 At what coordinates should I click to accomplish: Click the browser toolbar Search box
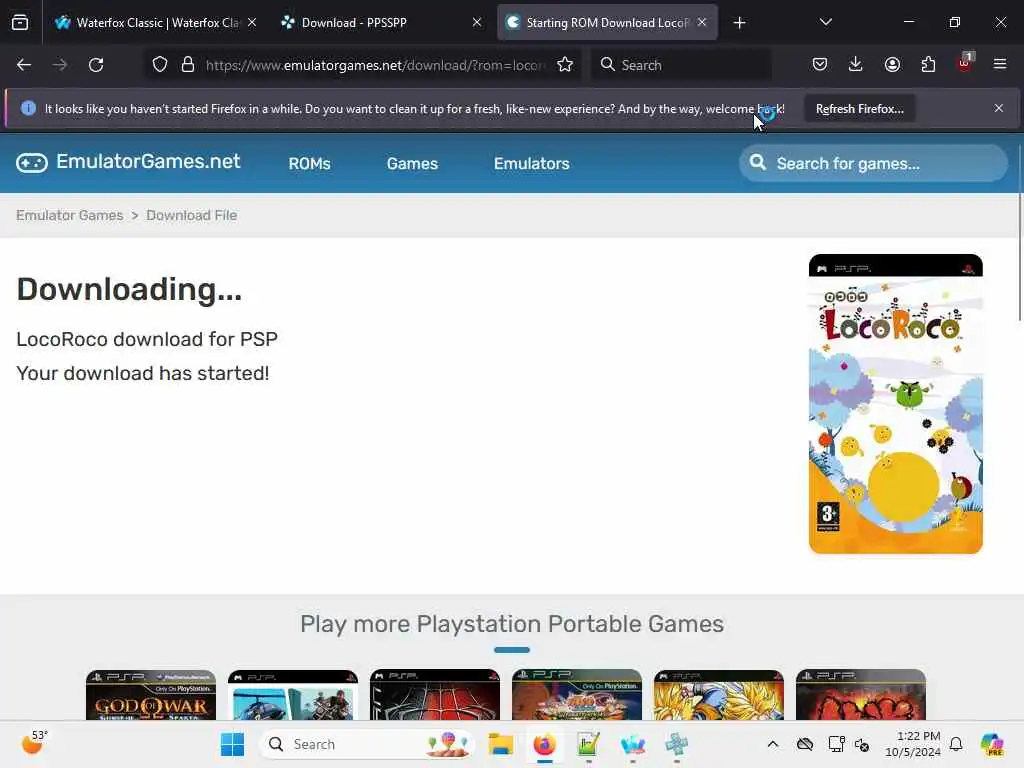681,65
